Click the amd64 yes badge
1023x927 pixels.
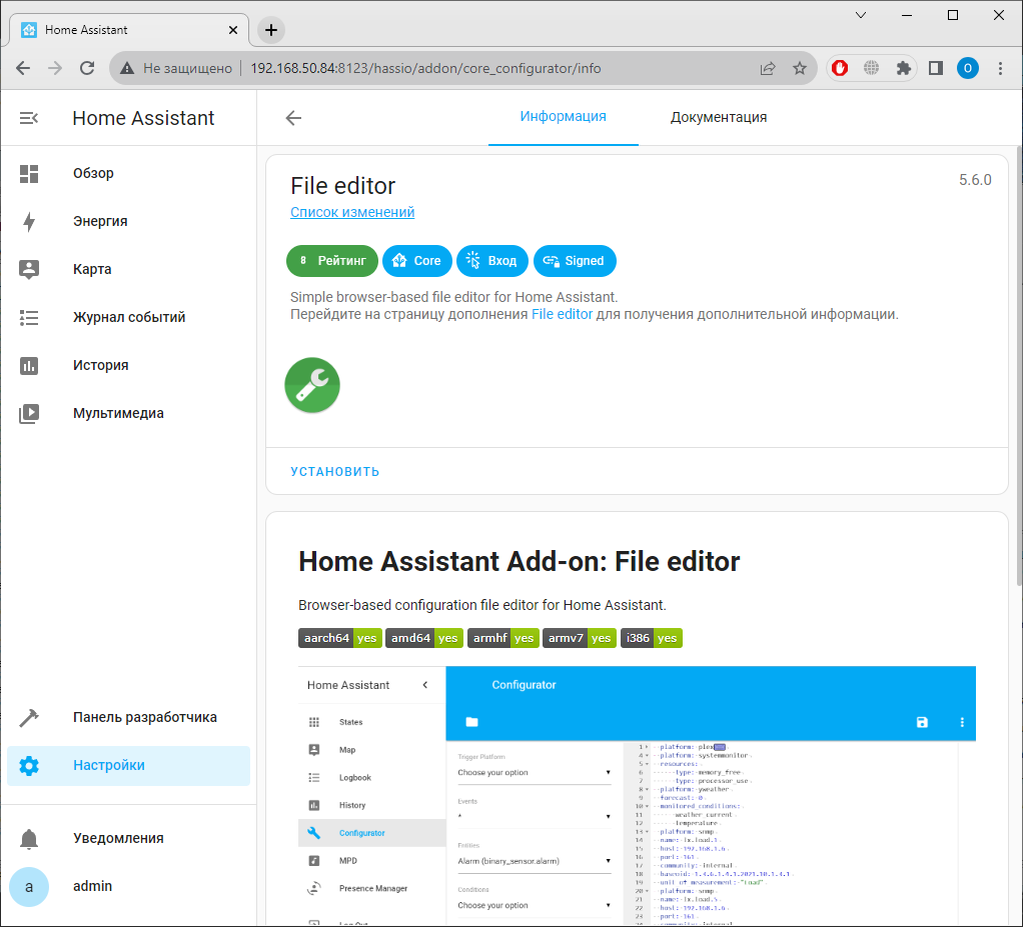pyautogui.click(x=424, y=638)
